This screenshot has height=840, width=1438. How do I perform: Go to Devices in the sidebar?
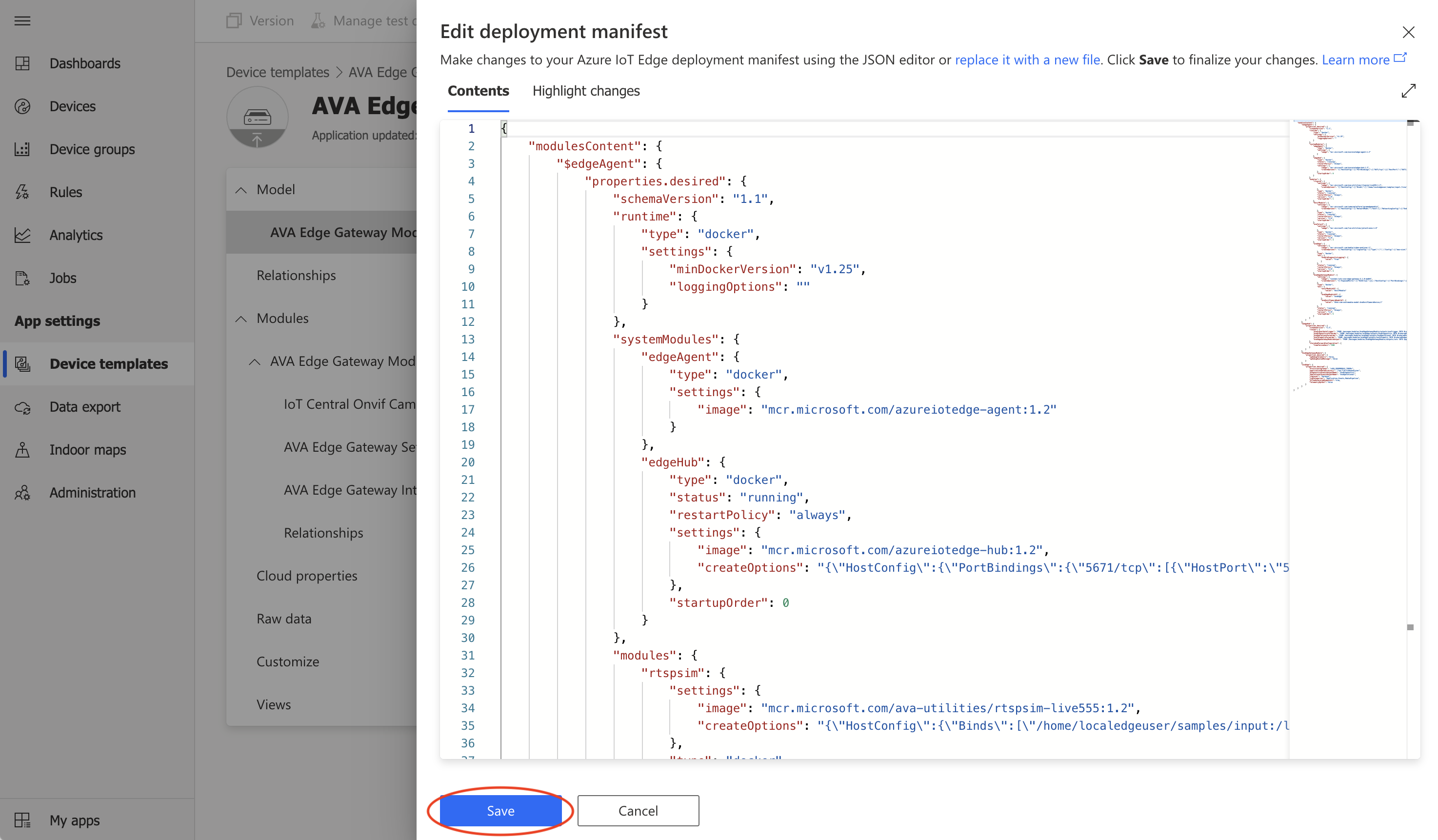(x=97, y=106)
